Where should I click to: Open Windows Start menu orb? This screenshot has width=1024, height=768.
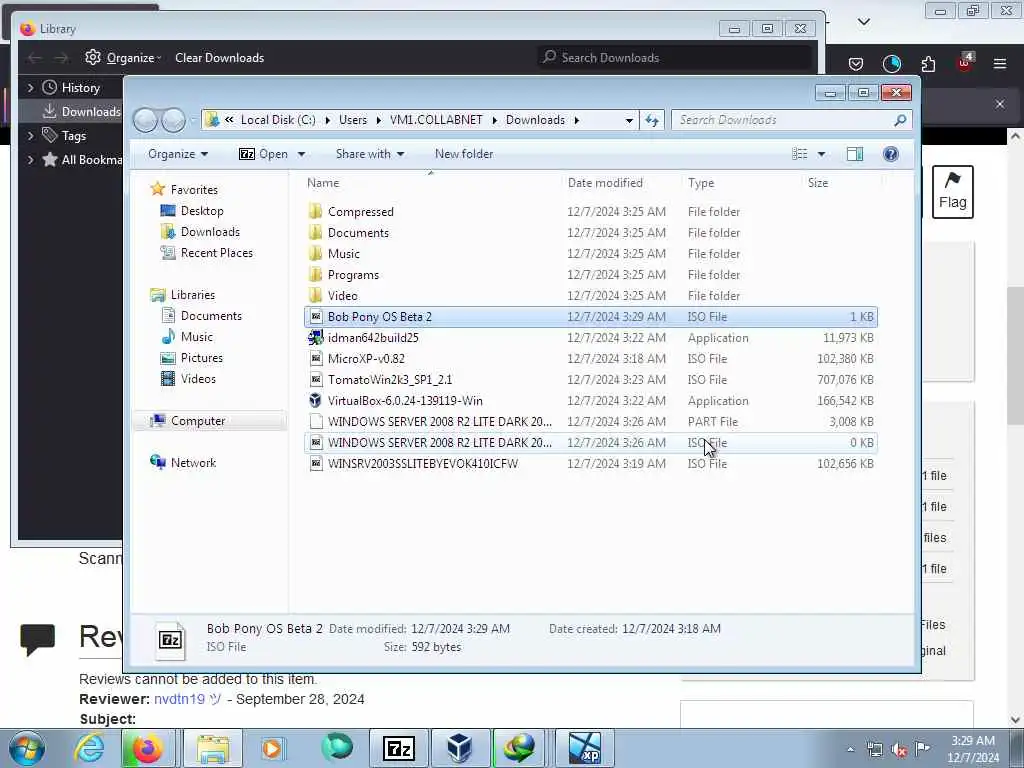[27, 748]
